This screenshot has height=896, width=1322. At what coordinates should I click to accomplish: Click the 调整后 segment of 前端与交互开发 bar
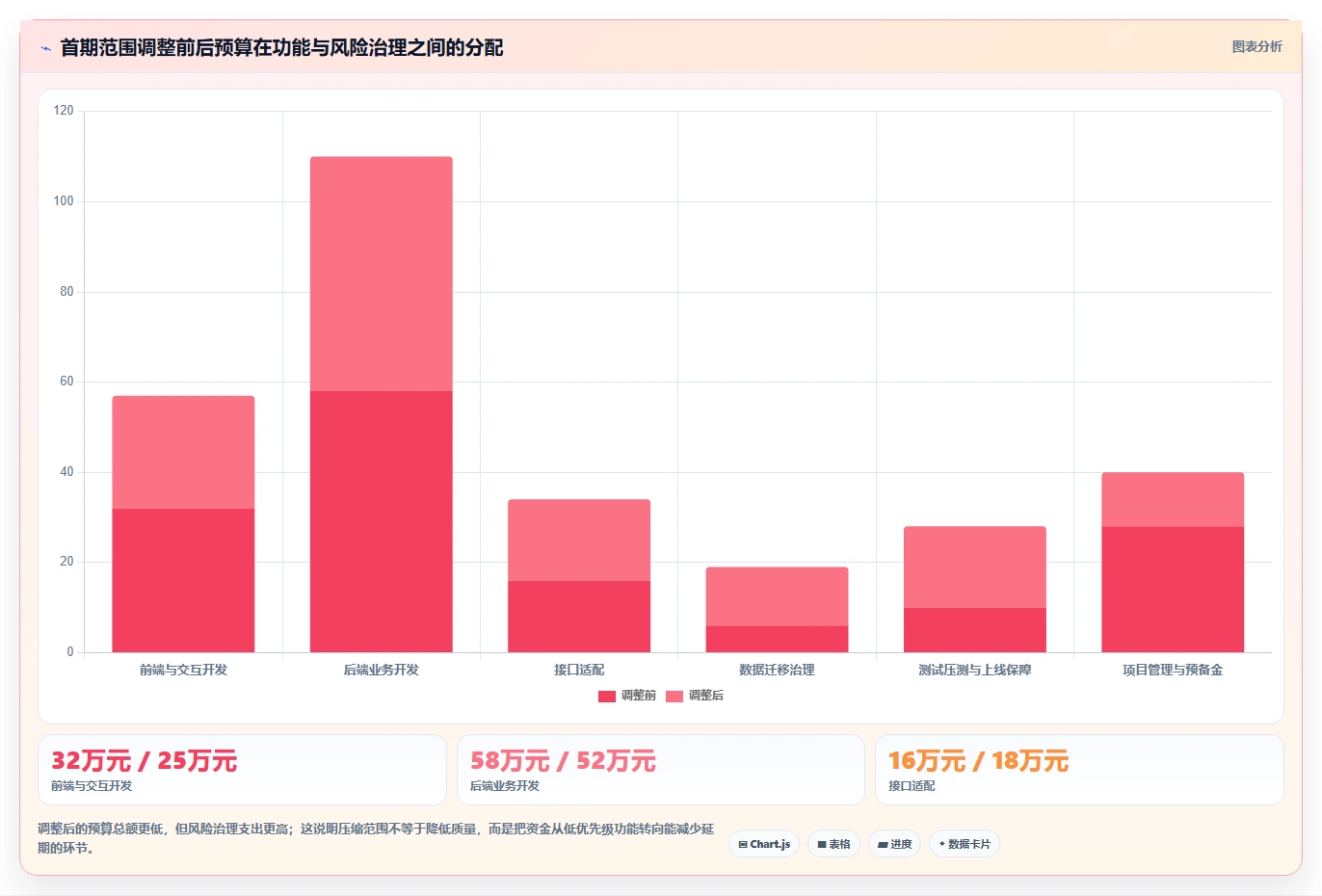tap(183, 452)
